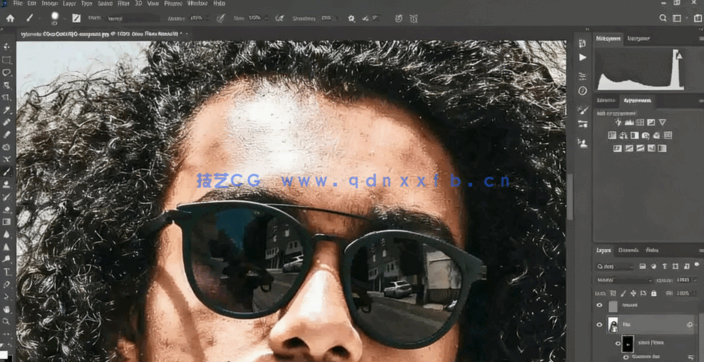Select the Rectangular Marquee tool

[x=7, y=60]
